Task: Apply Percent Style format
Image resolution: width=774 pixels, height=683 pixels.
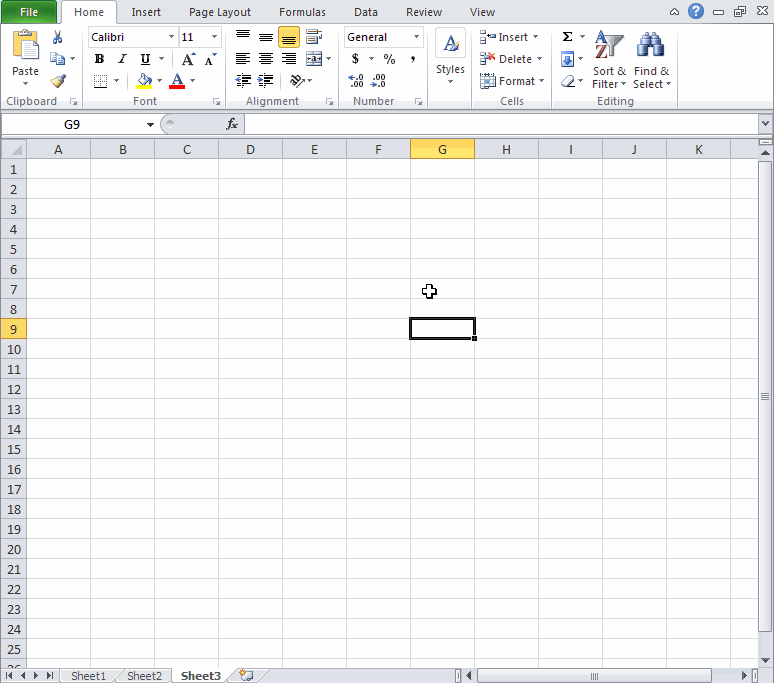Action: pyautogui.click(x=389, y=59)
